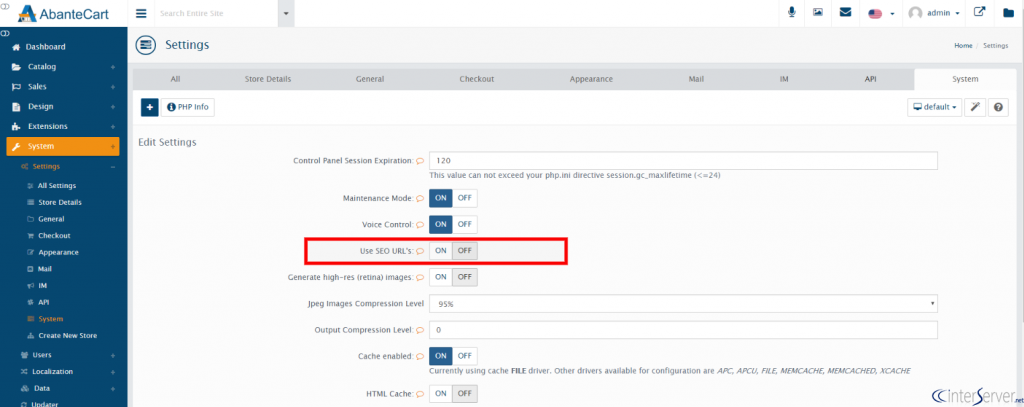Turn Use SEO URL's ON
The image size is (1024, 407).
[441, 251]
